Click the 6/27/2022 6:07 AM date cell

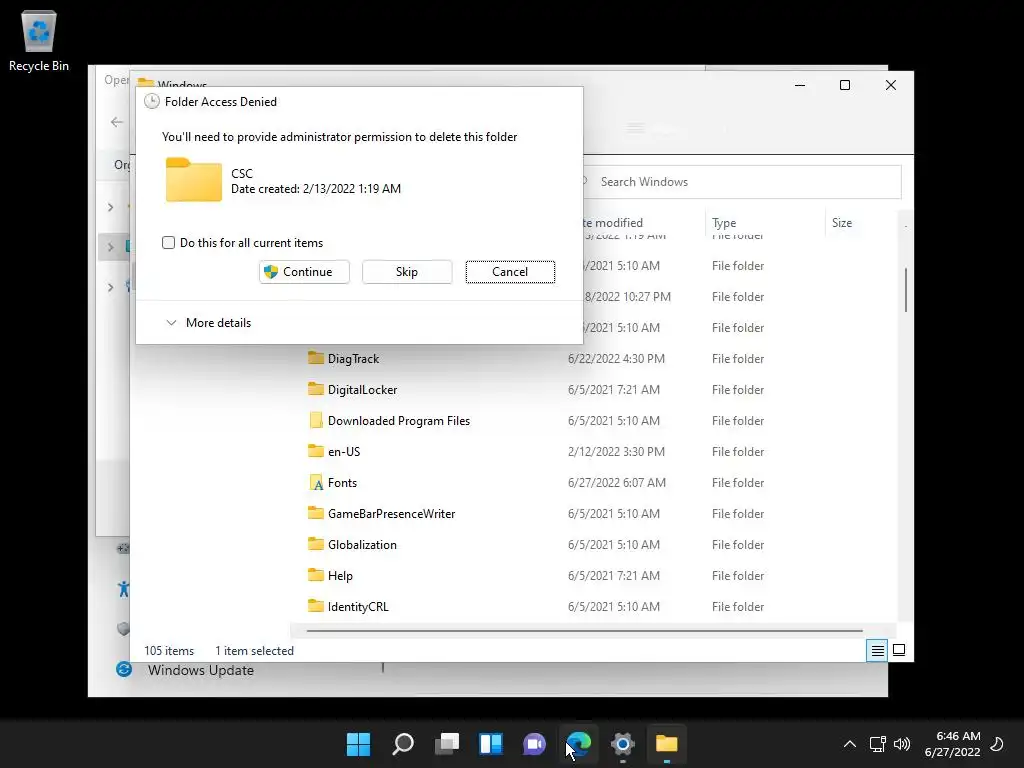[617, 483]
